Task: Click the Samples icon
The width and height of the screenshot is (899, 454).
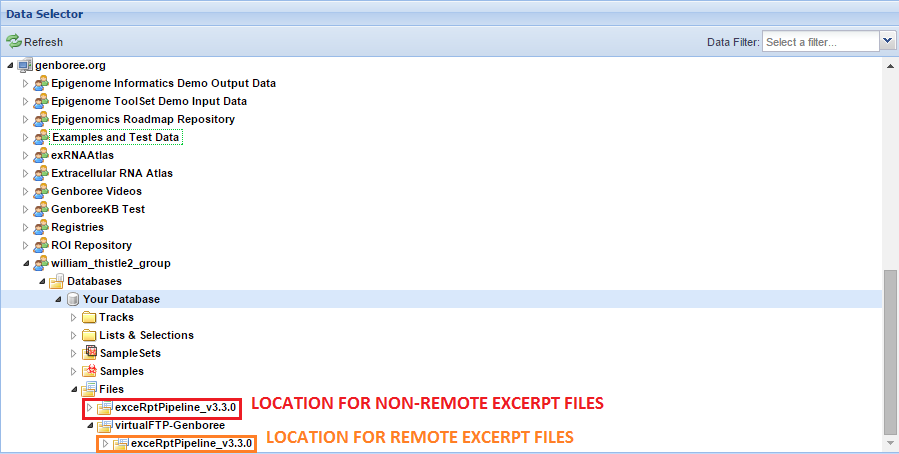Action: click(x=89, y=371)
